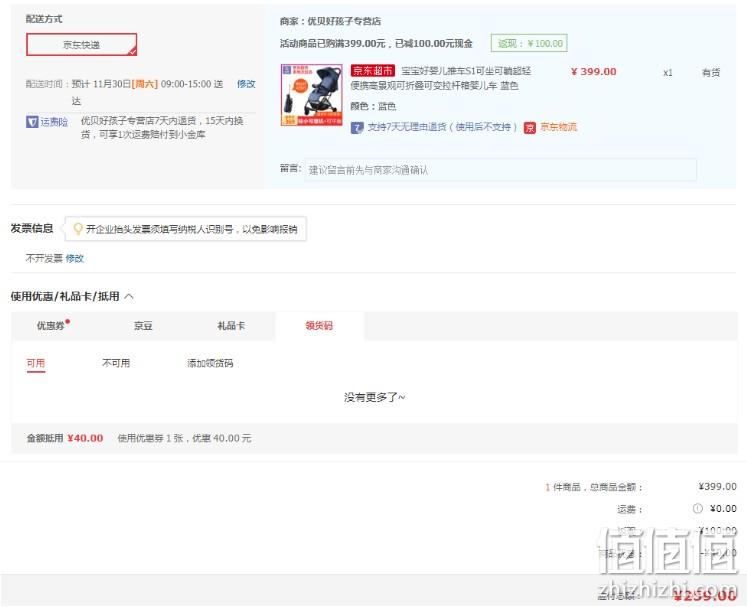Click the 有货 stock status
Screen dimensions: 747x607
coord(711,72)
